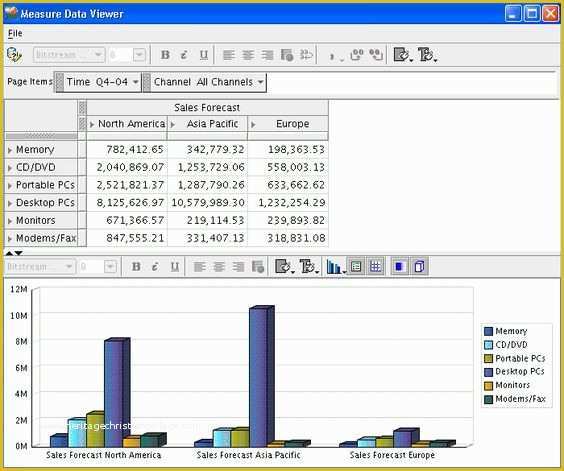Open the graph font color tool
The width and height of the screenshot is (564, 471).
(x=309, y=267)
